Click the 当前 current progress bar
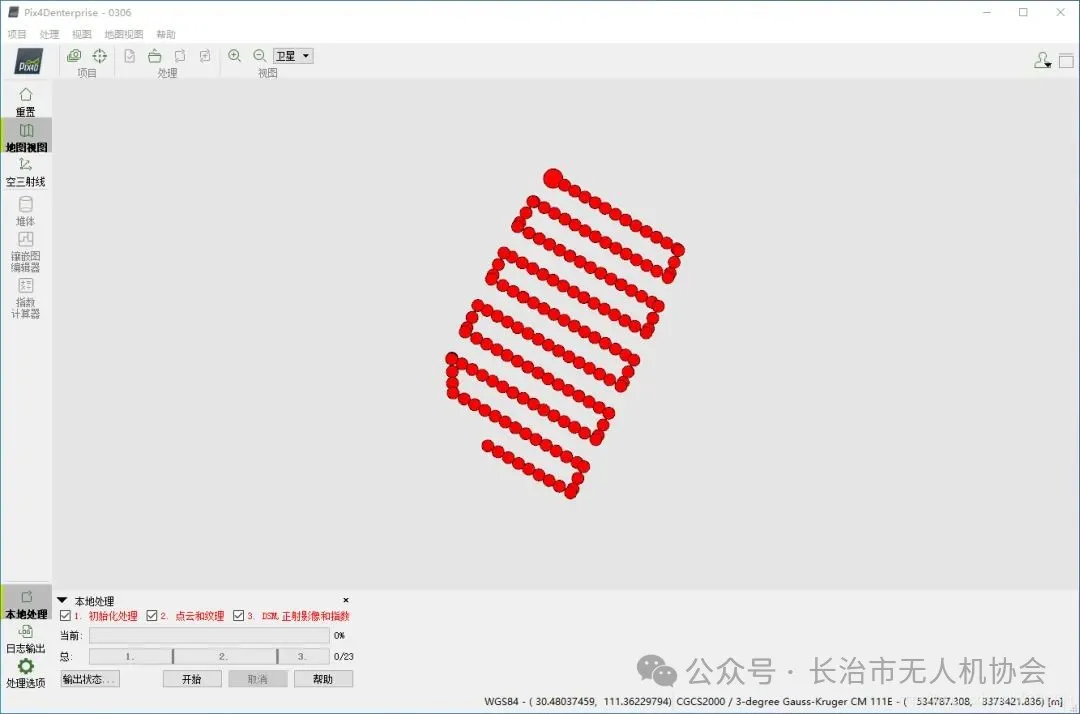1080x714 pixels. click(x=209, y=635)
